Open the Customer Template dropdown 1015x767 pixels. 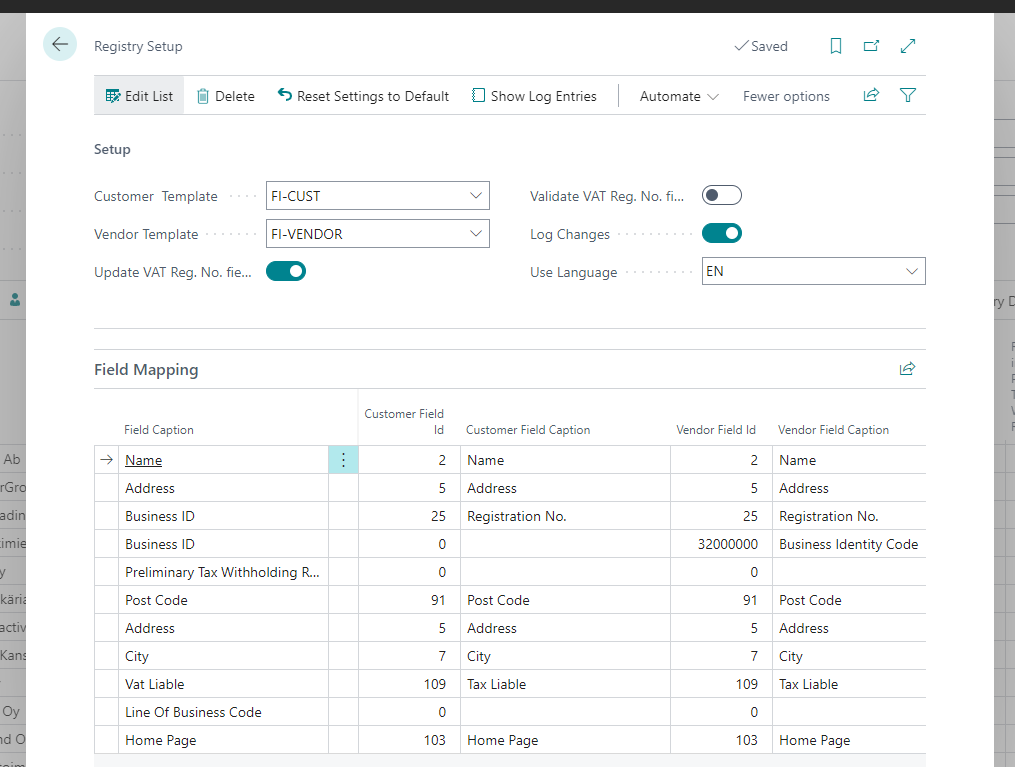477,195
